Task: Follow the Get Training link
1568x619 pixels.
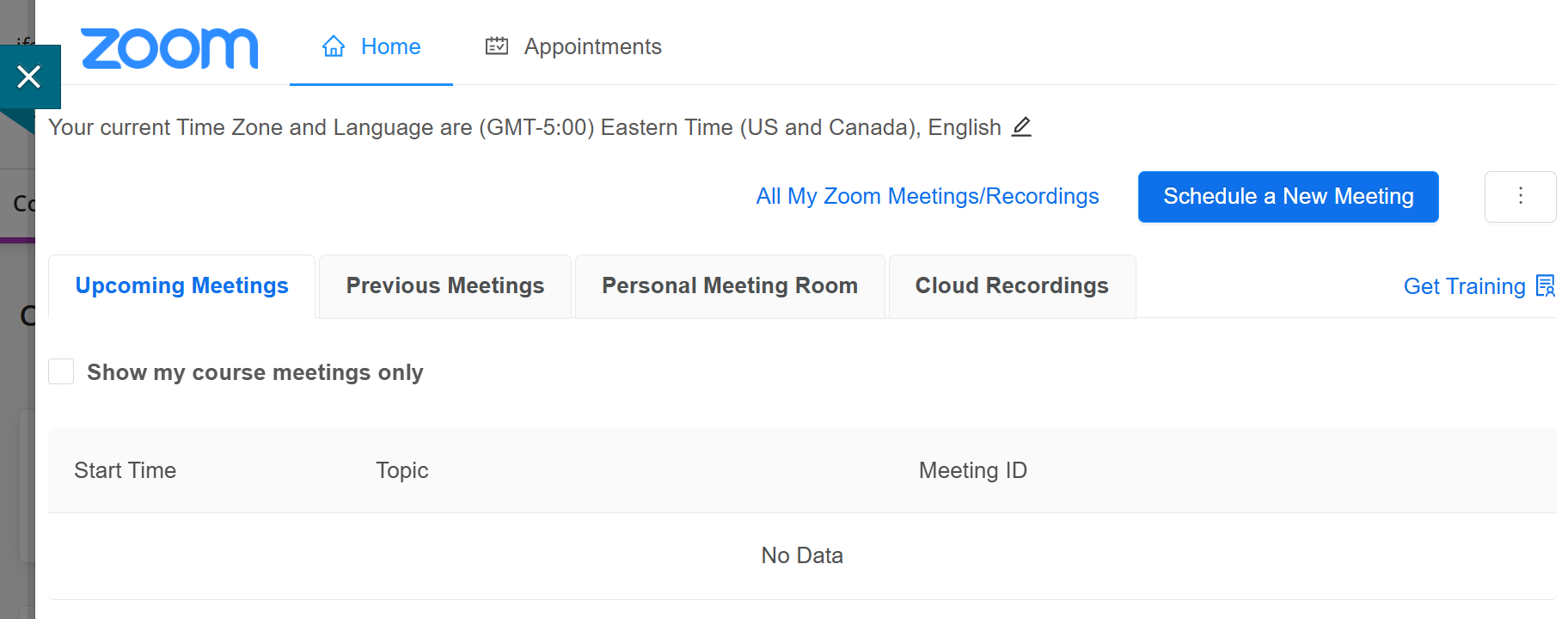Action: click(1463, 286)
